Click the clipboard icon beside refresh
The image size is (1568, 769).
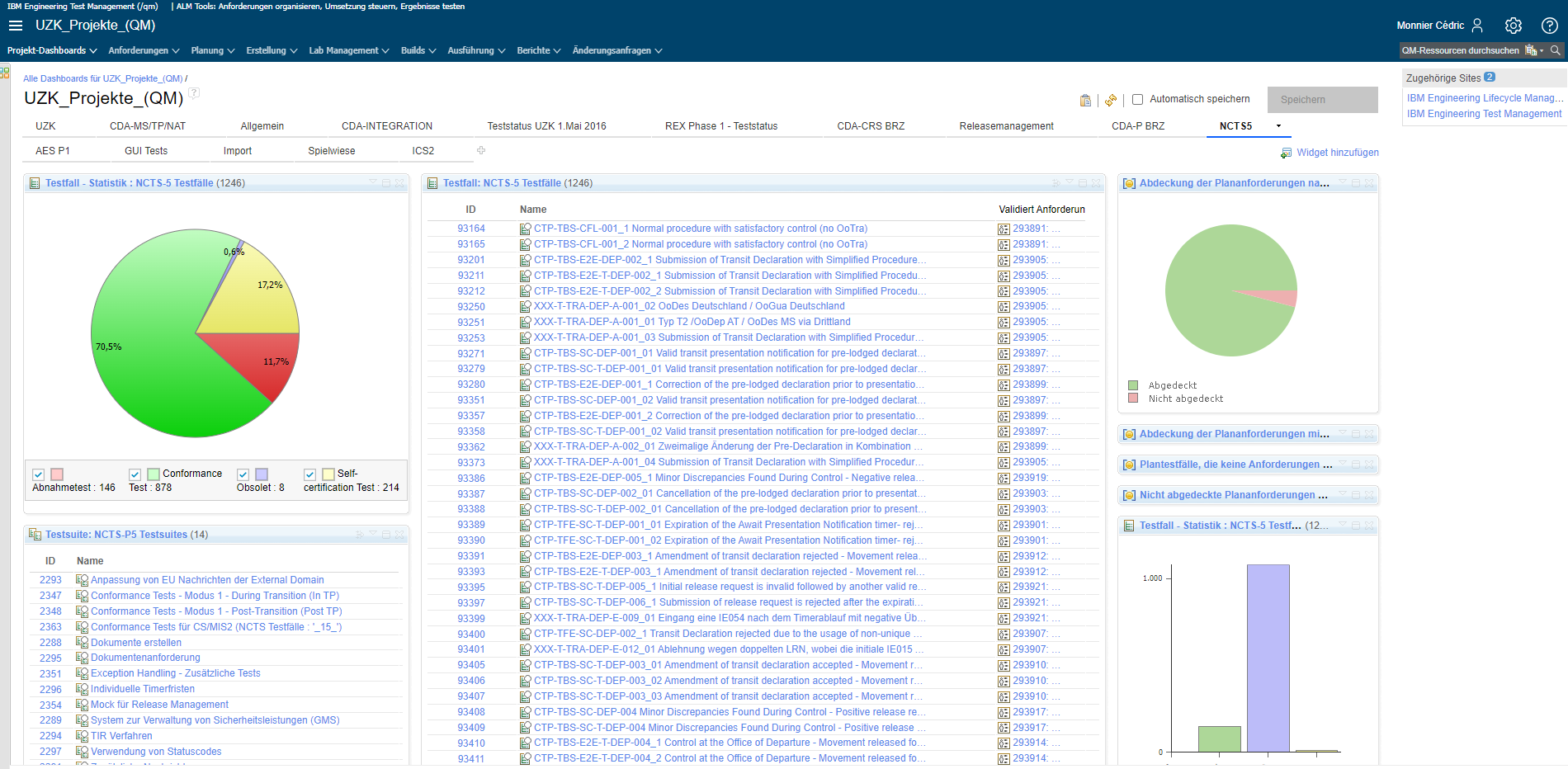(1085, 100)
